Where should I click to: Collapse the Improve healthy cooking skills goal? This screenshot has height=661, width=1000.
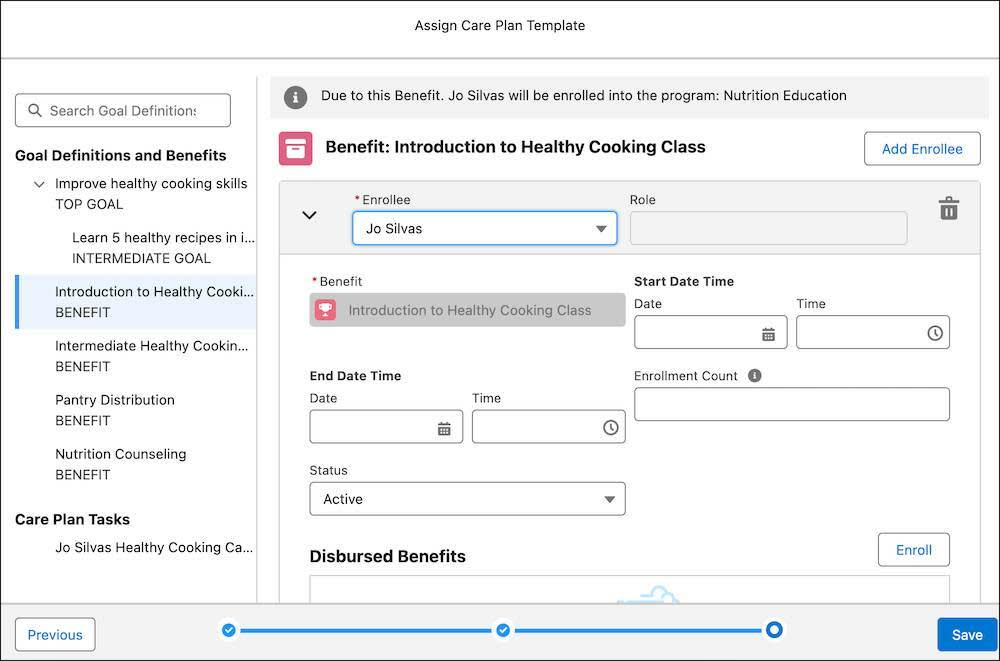[x=38, y=184]
